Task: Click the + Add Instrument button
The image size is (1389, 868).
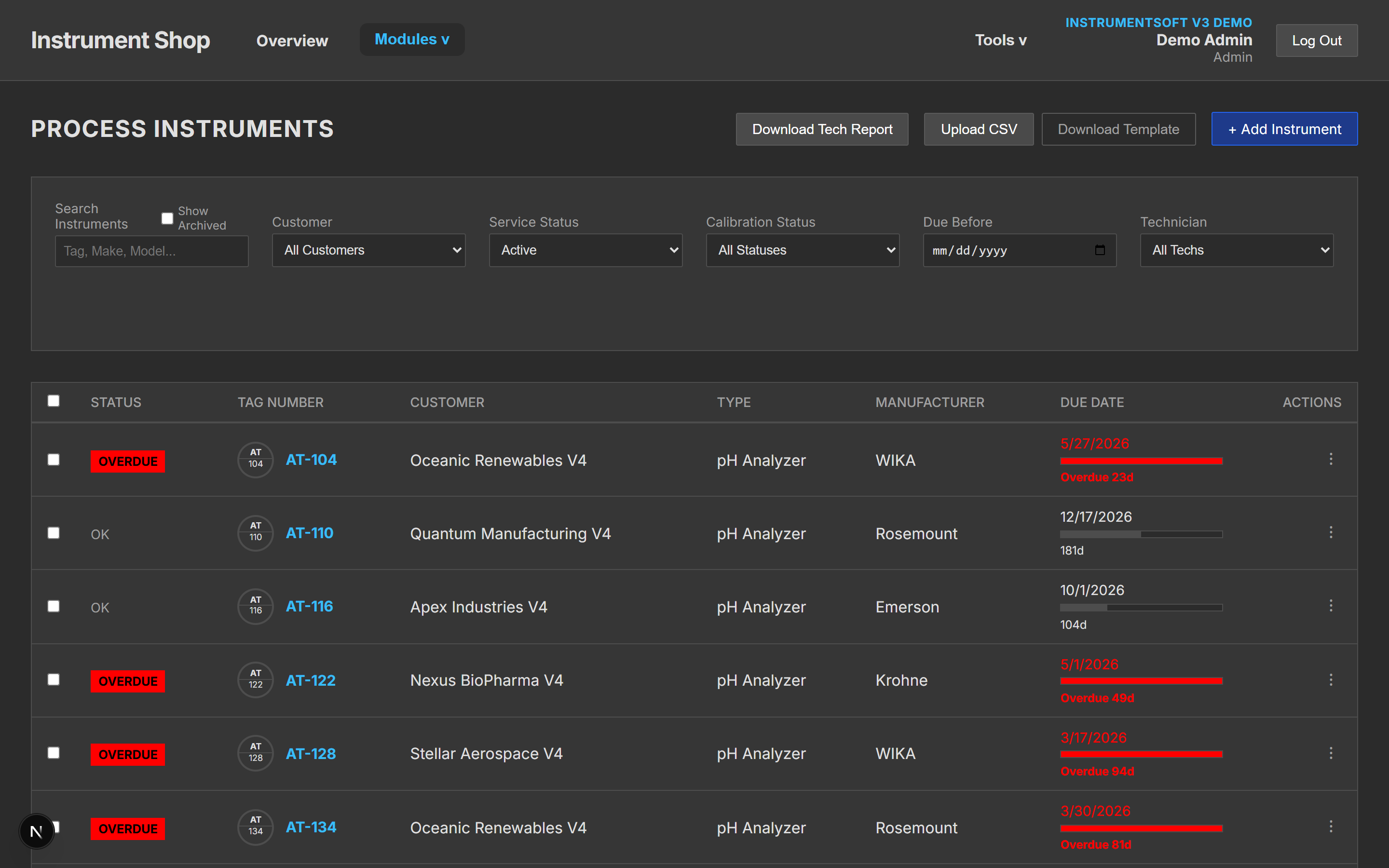Action: (x=1284, y=129)
